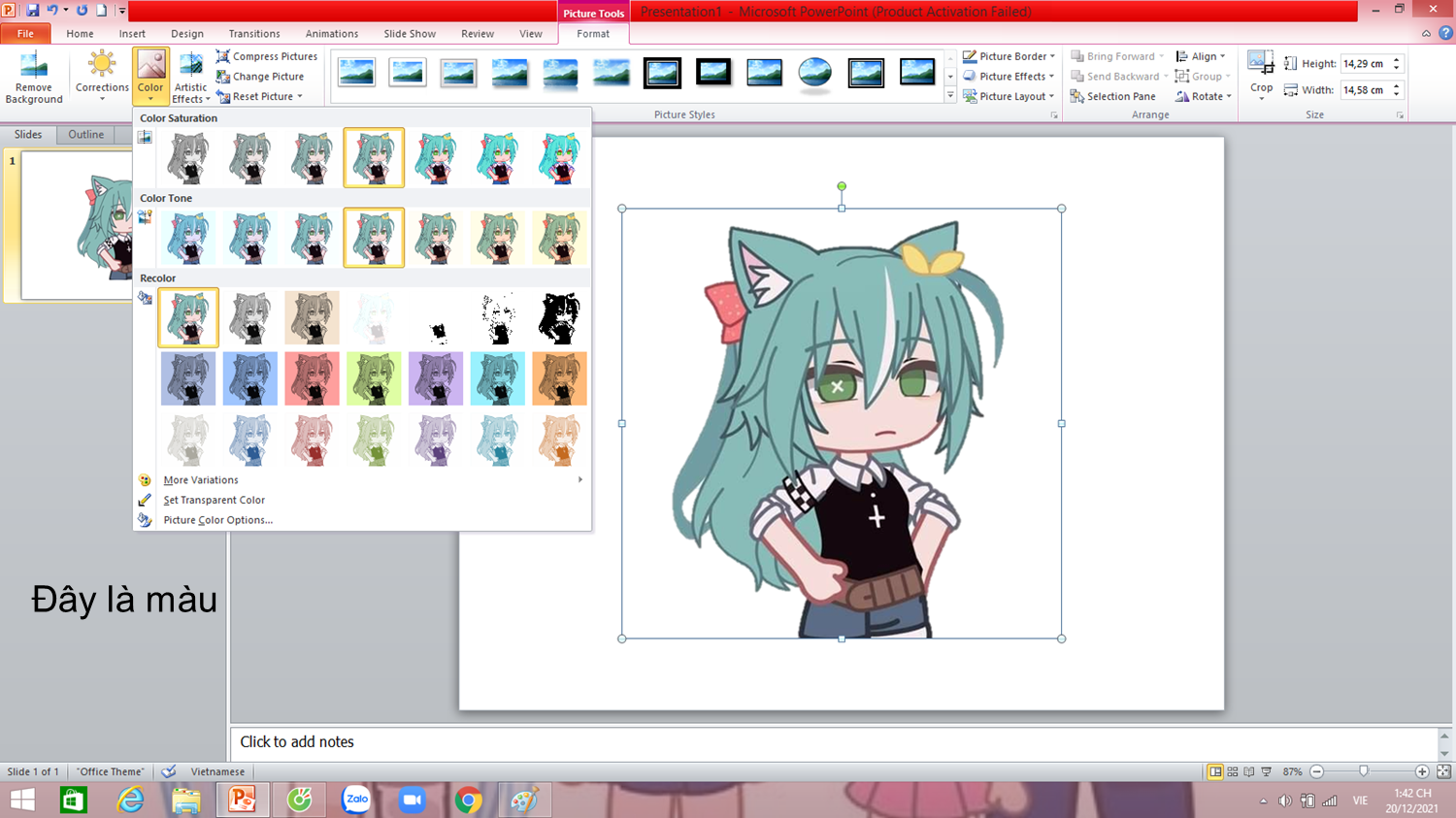Click to add notes area

[x=835, y=742]
